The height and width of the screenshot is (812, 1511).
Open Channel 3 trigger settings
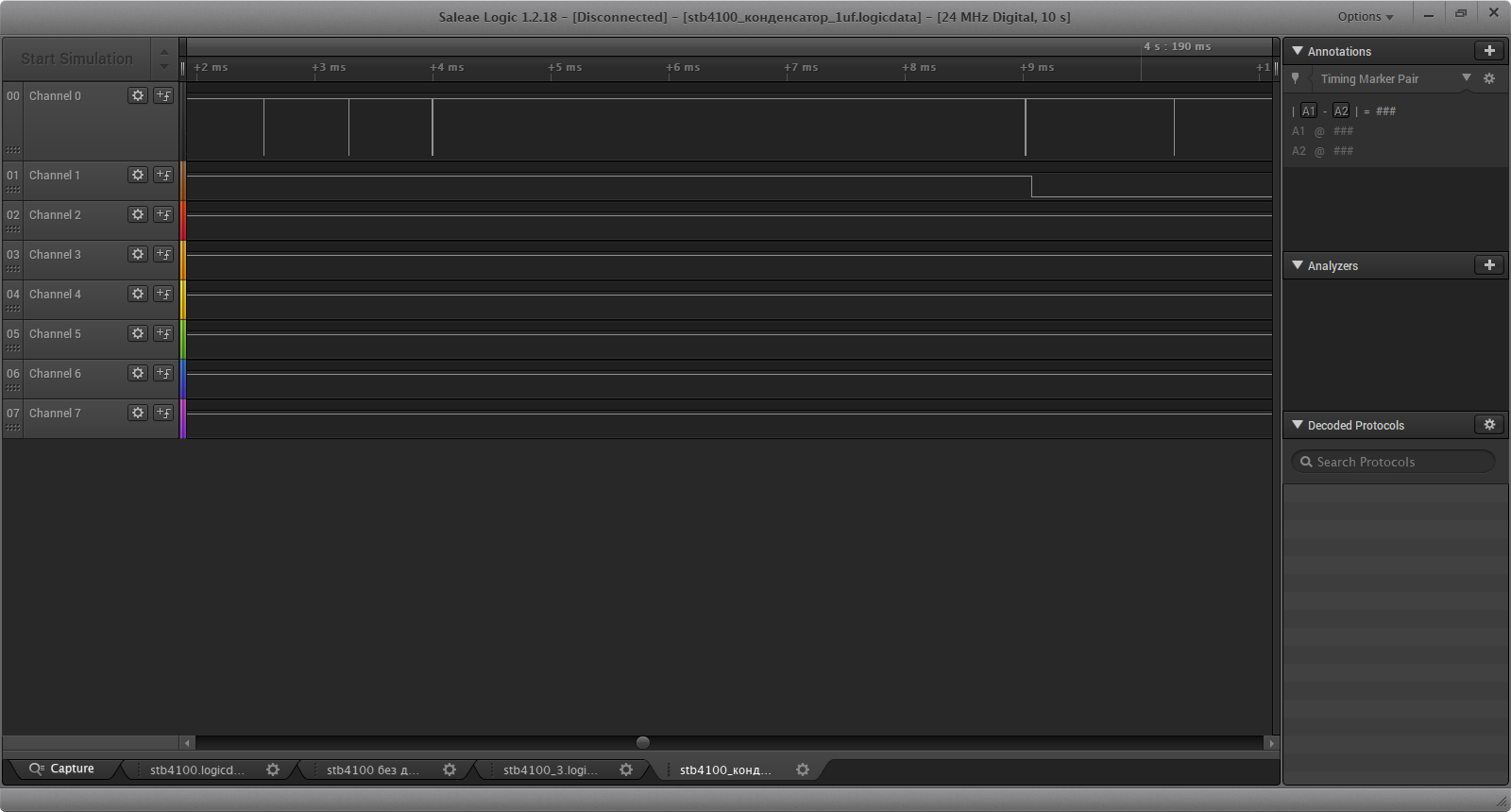[x=163, y=254]
